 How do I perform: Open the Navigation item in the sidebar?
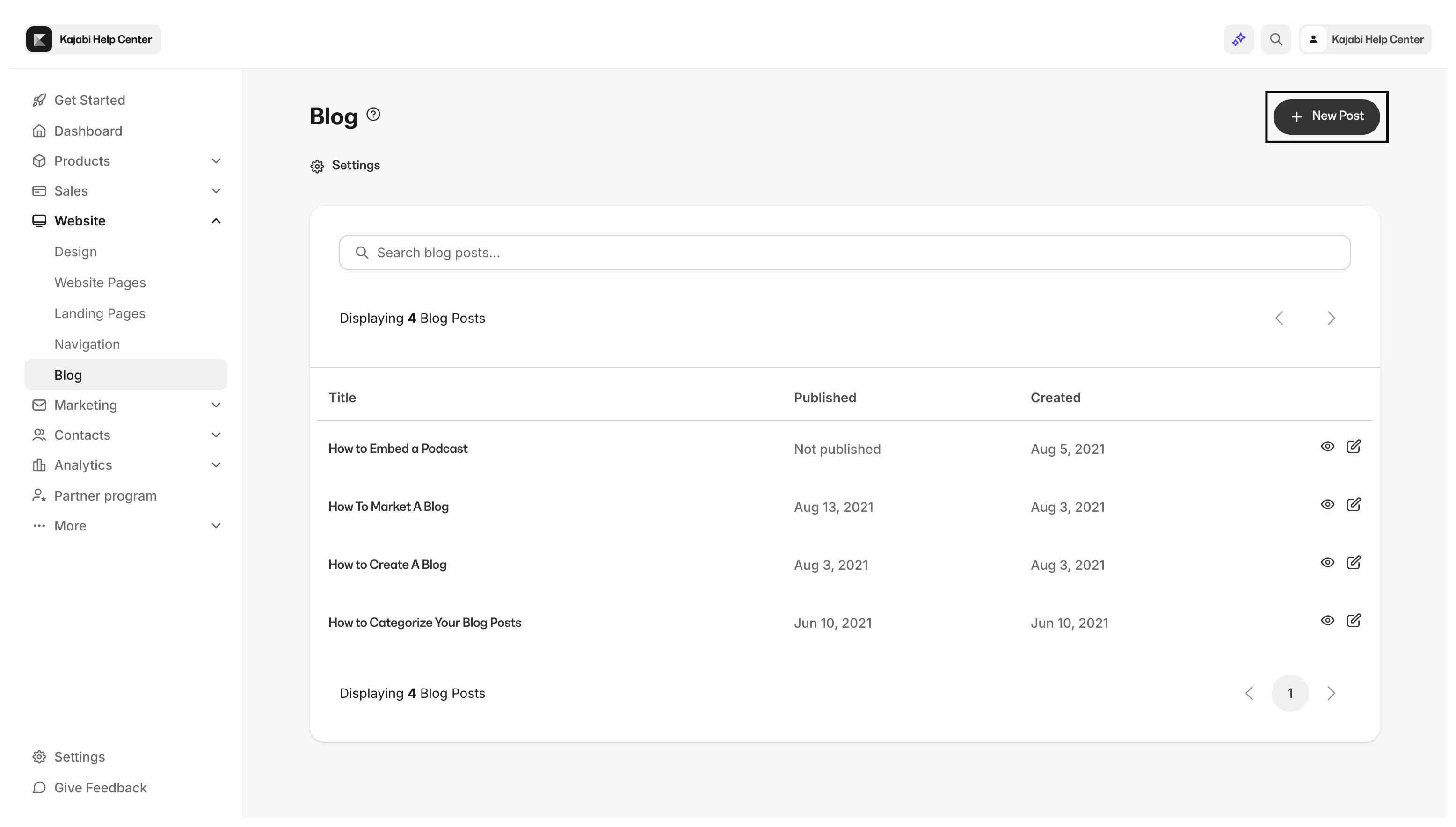(x=87, y=344)
